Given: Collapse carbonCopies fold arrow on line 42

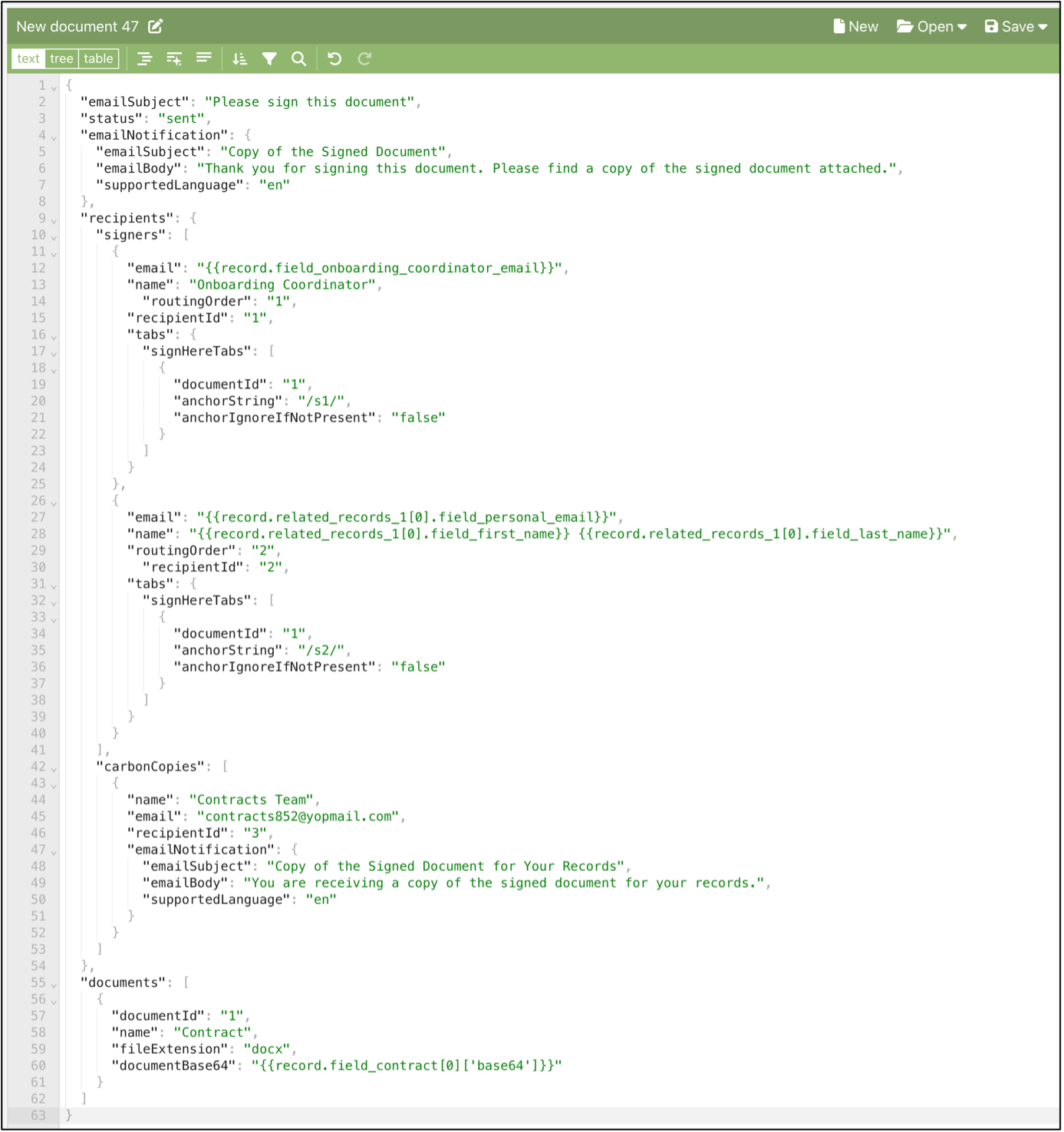Looking at the screenshot, I should click(x=54, y=769).
